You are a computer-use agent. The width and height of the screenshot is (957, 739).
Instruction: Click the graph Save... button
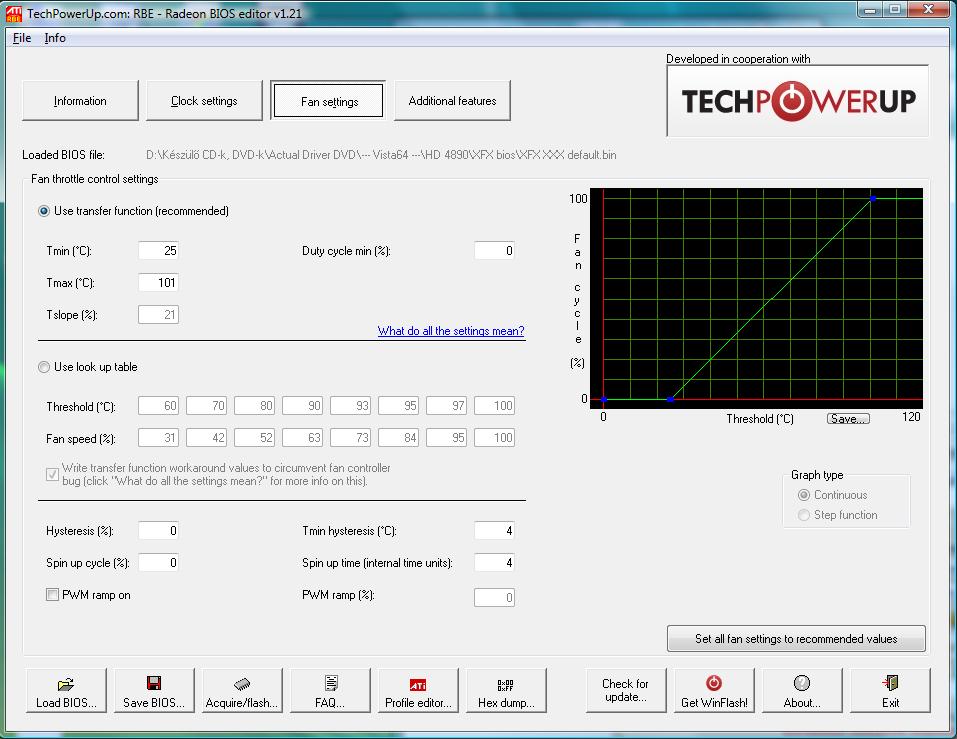pos(848,419)
